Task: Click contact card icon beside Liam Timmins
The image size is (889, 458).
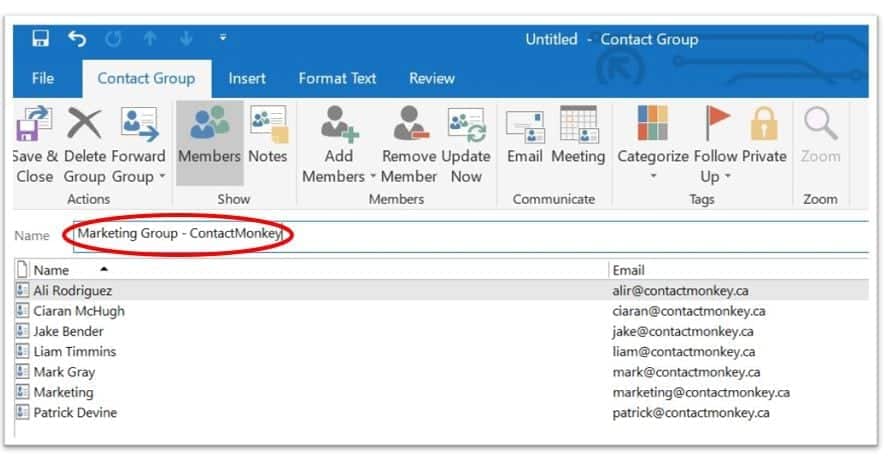Action: (22, 351)
